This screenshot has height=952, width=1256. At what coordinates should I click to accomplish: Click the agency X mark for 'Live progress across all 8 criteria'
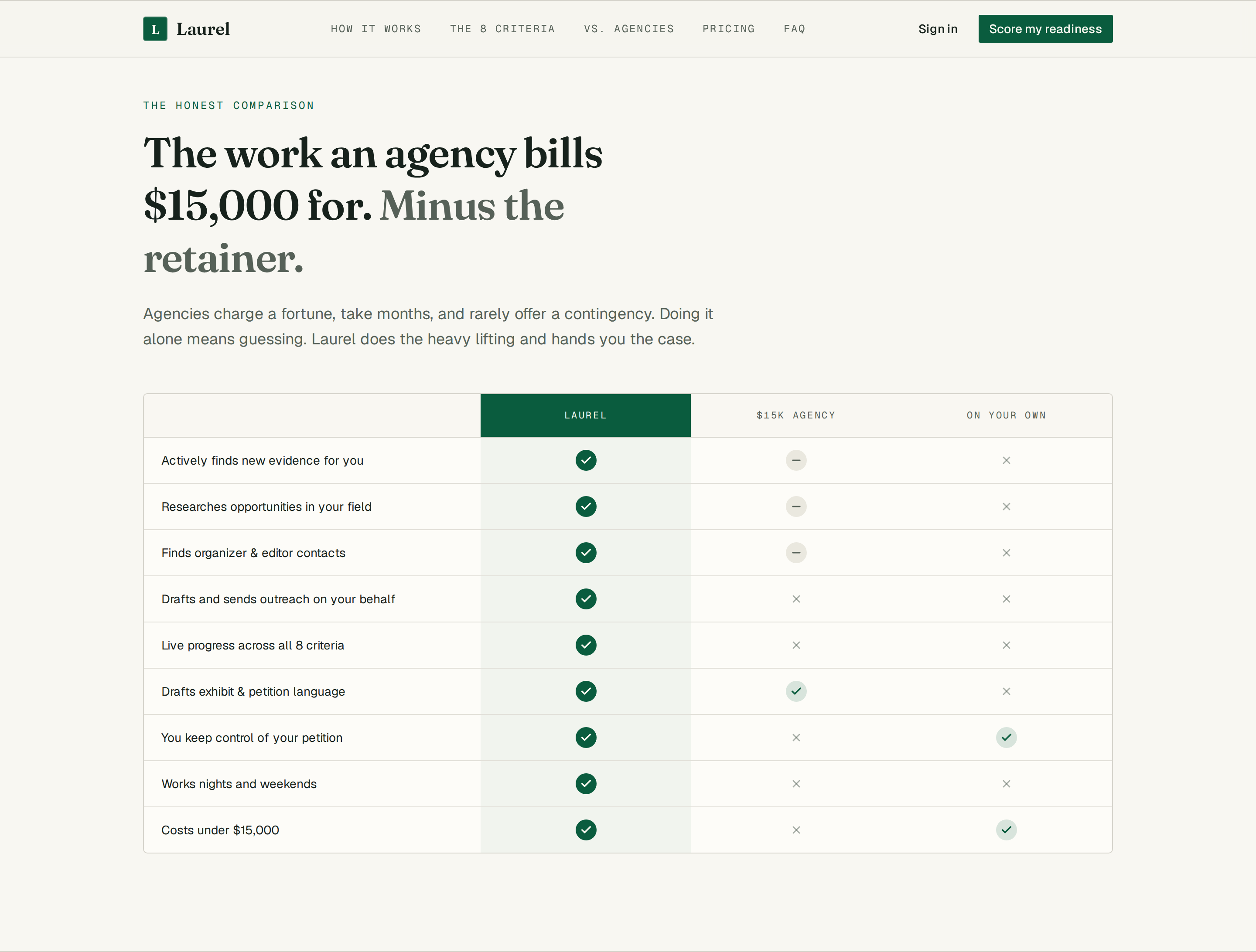796,645
